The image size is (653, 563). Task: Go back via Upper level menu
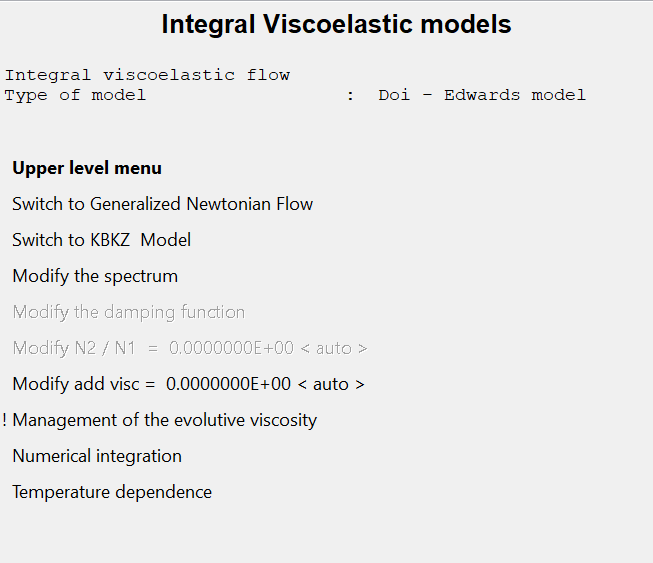[x=87, y=168]
